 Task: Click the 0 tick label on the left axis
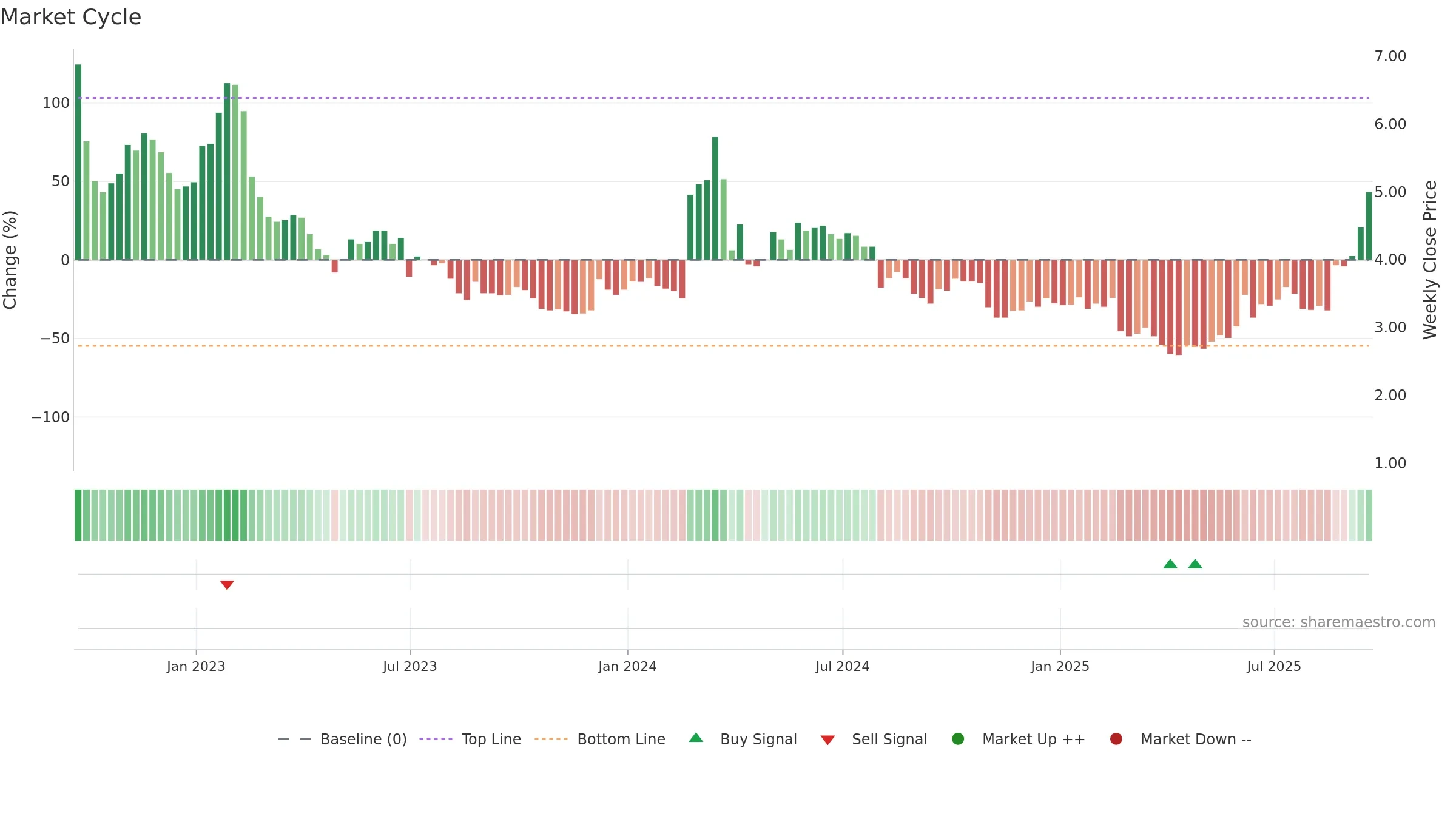click(66, 260)
